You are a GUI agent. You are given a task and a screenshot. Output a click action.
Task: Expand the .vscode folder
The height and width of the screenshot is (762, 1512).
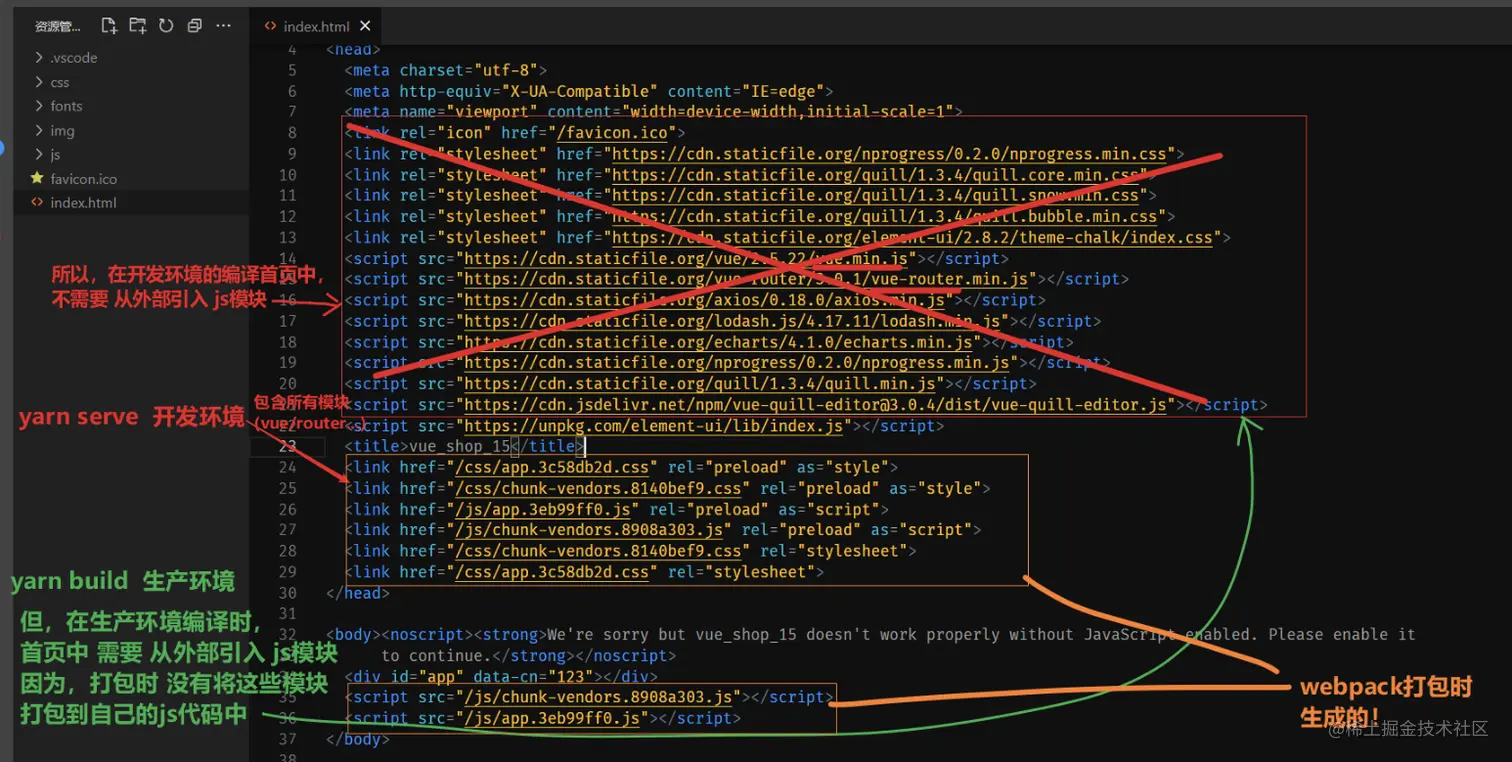tap(74, 58)
